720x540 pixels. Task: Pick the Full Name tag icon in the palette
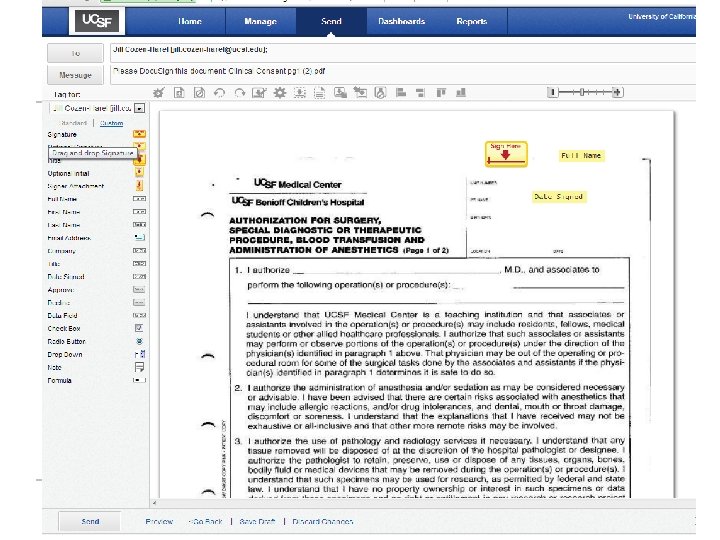click(139, 199)
